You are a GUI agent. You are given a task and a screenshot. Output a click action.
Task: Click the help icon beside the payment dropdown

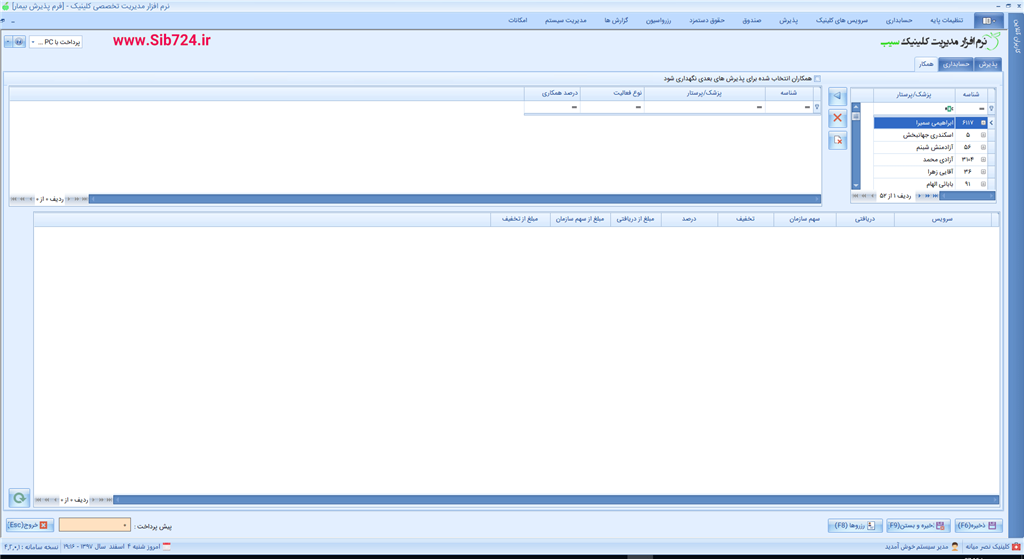point(19,42)
